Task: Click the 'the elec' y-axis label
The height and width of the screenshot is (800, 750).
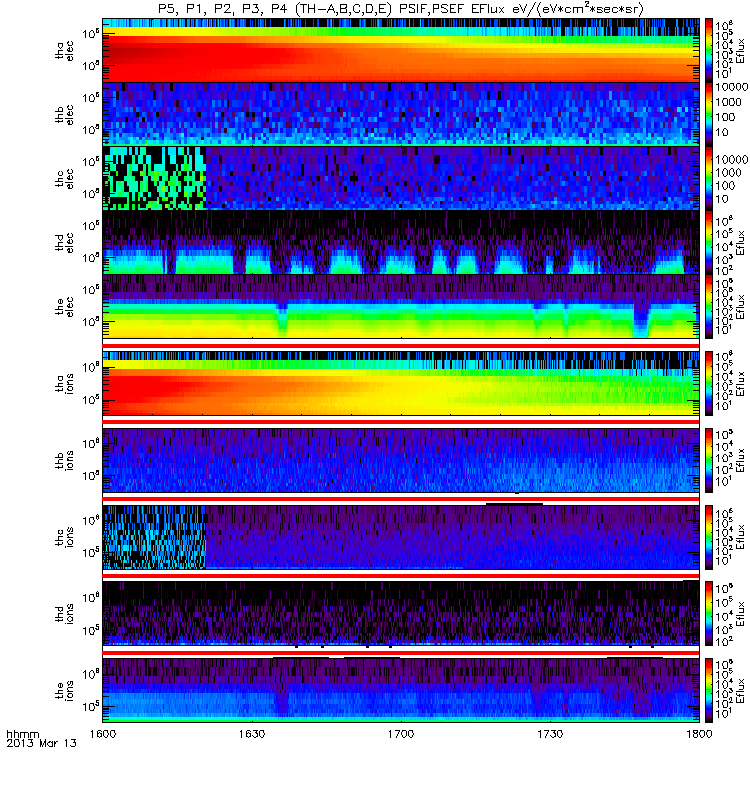Action: coord(65,307)
